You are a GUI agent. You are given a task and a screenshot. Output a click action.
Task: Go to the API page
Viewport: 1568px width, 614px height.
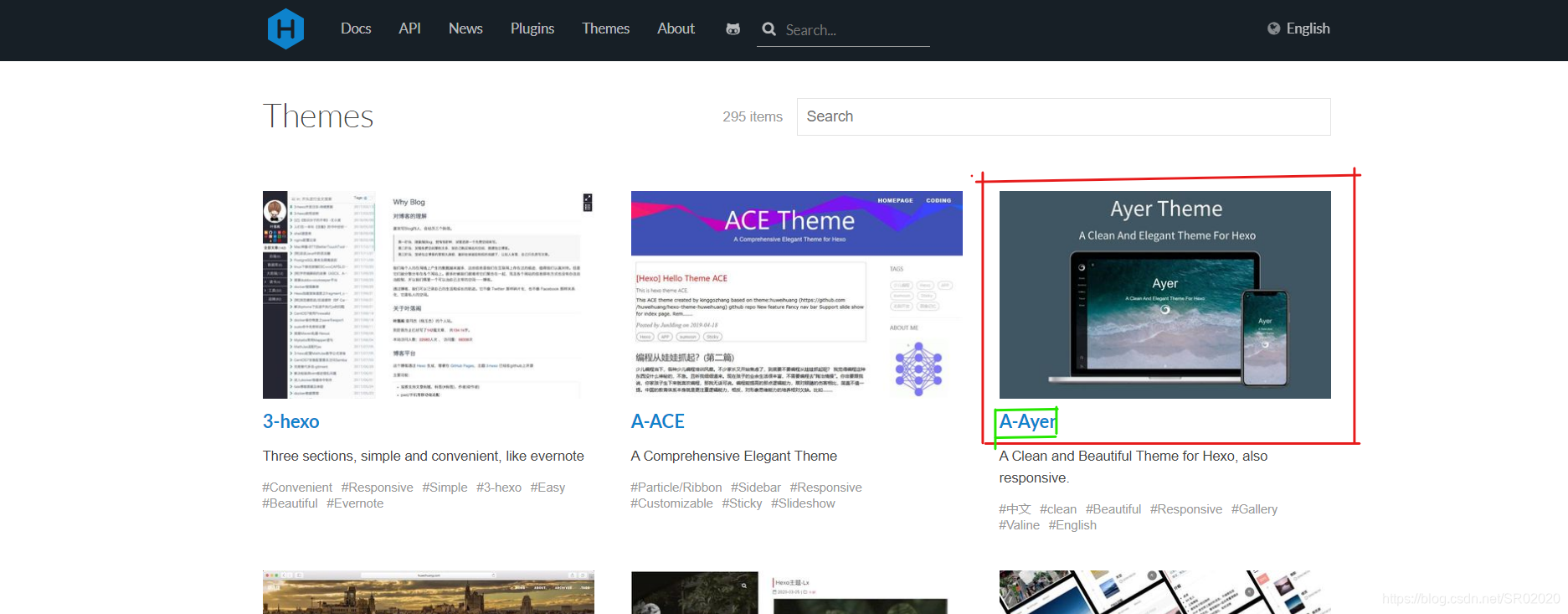(x=409, y=28)
